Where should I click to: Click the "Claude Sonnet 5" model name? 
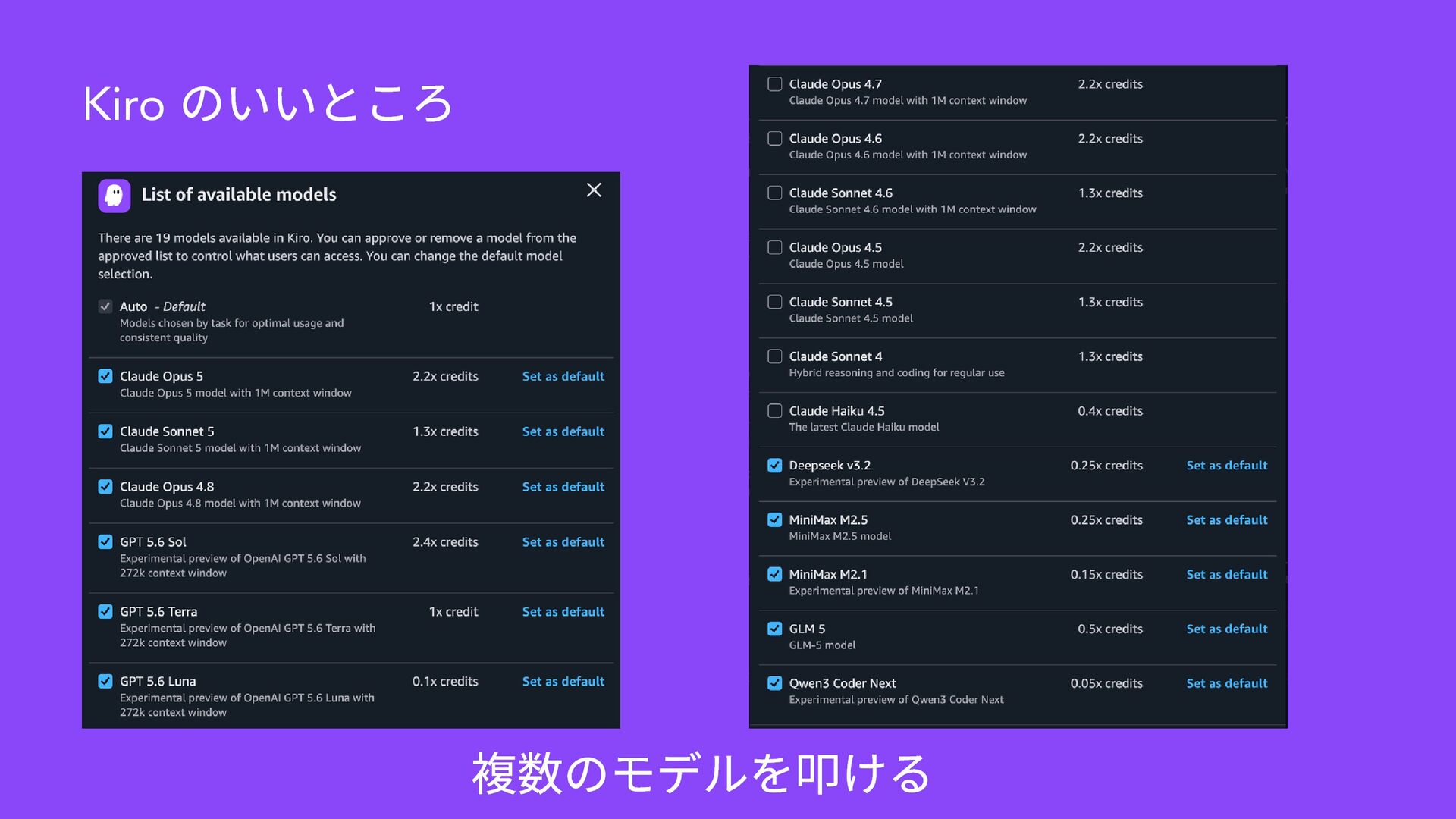click(167, 431)
